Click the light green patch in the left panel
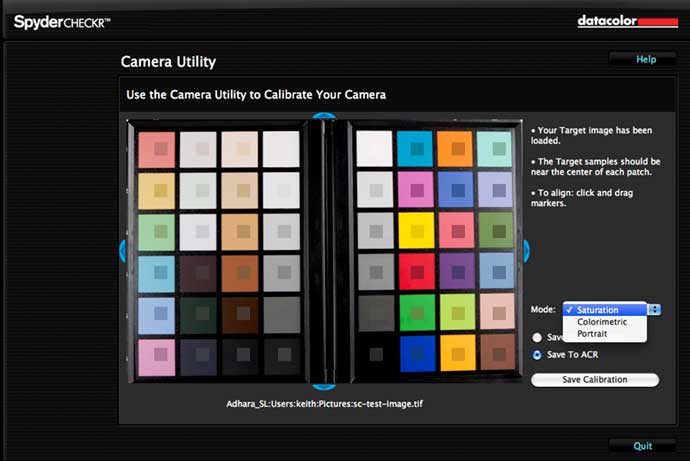 tap(157, 232)
